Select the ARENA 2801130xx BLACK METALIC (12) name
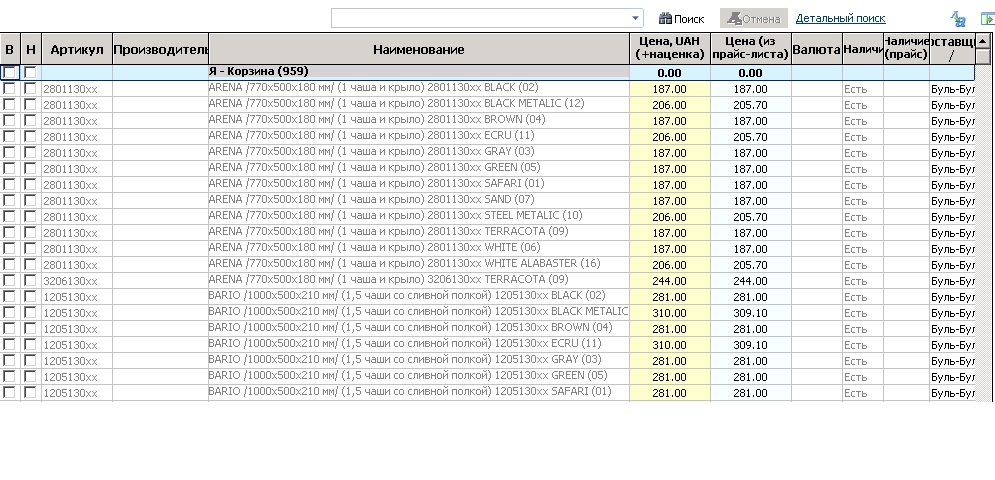995x480 pixels. pos(397,103)
